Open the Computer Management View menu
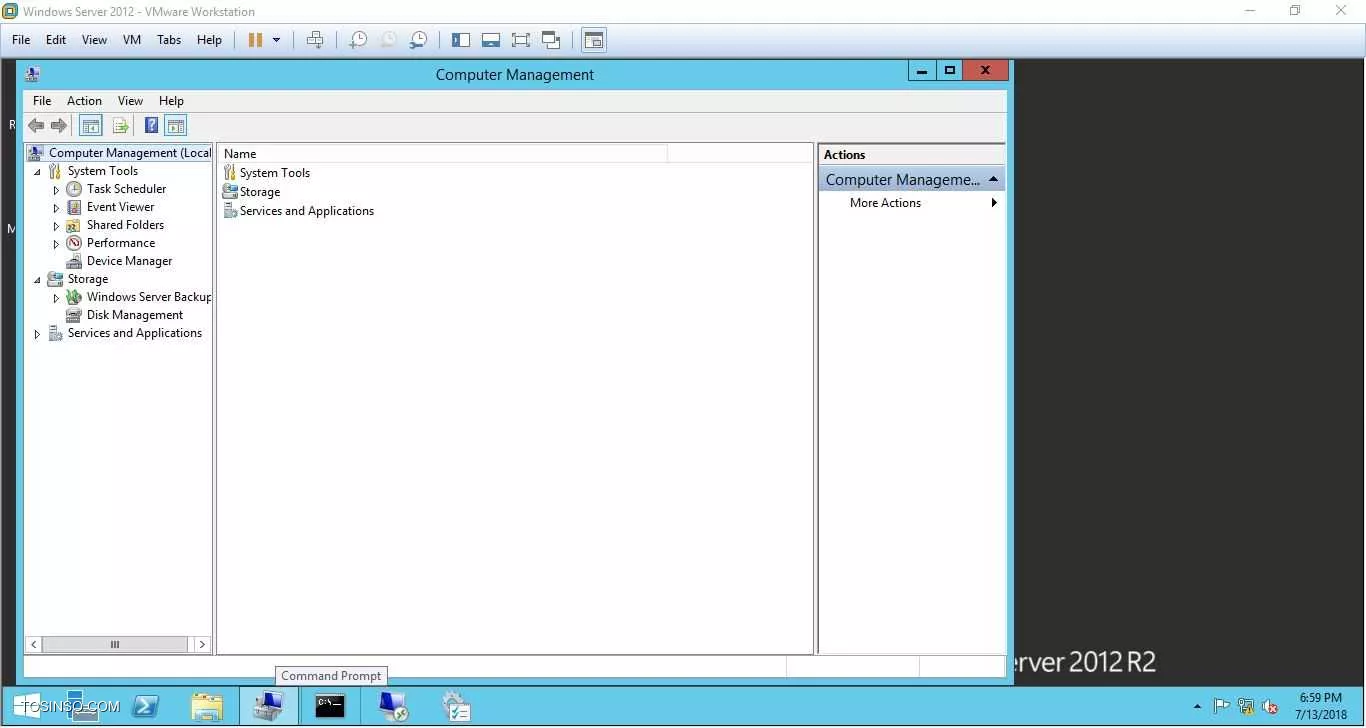The image size is (1366, 728). 130,101
